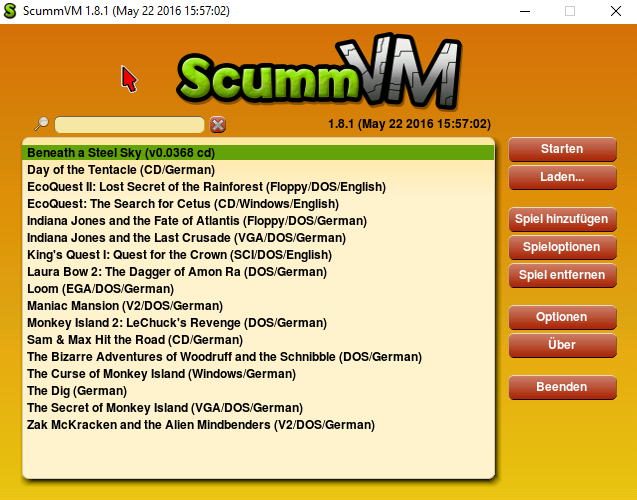Select Zak McKracken and the Alien Mindbenders
The image size is (637, 500).
pos(258,425)
